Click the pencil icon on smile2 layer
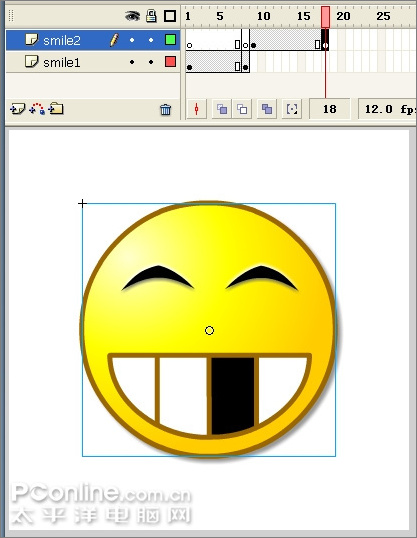The image size is (417, 538). pyautogui.click(x=114, y=40)
